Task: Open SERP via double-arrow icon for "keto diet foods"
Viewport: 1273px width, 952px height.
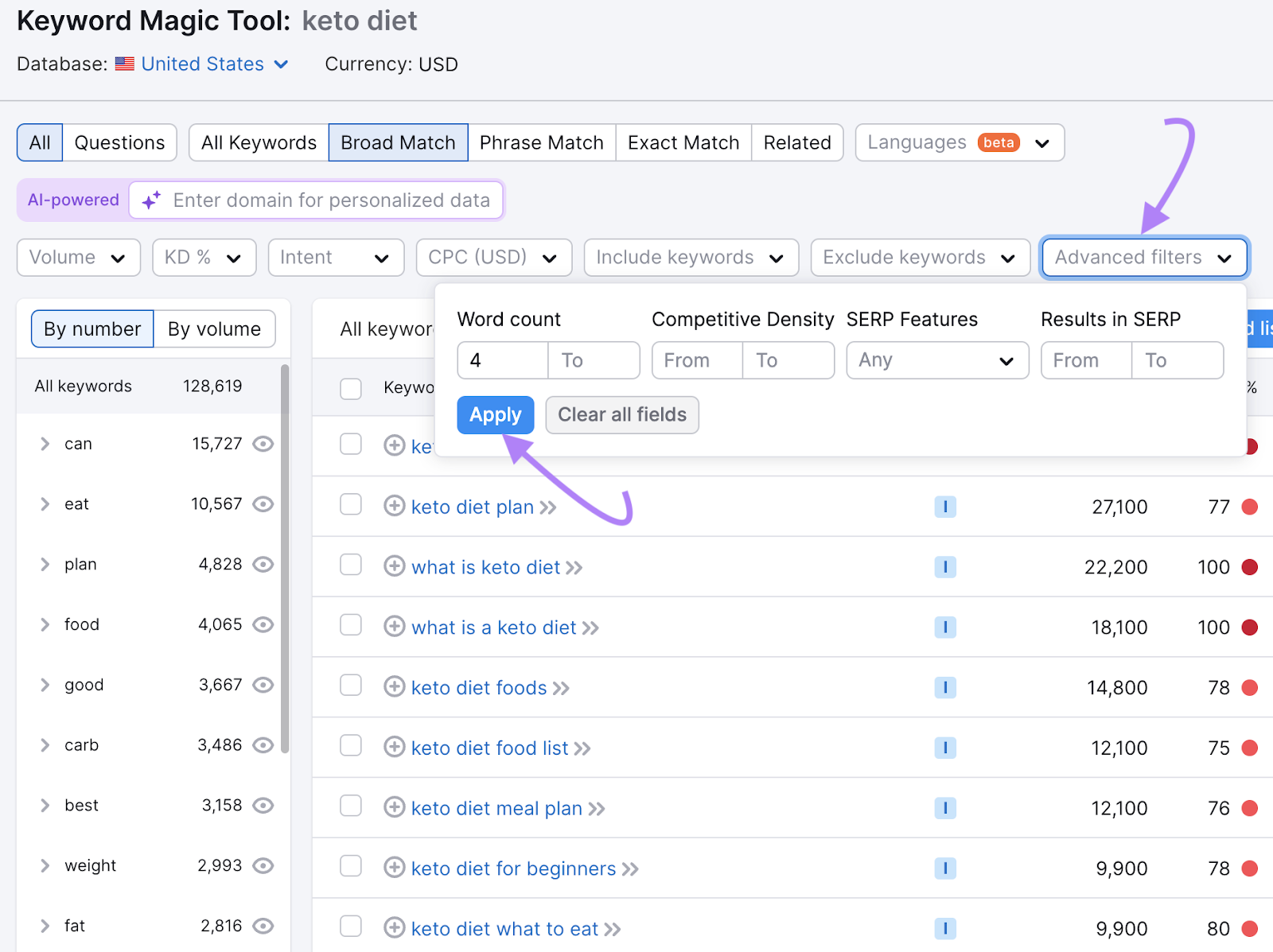Action: coord(562,687)
